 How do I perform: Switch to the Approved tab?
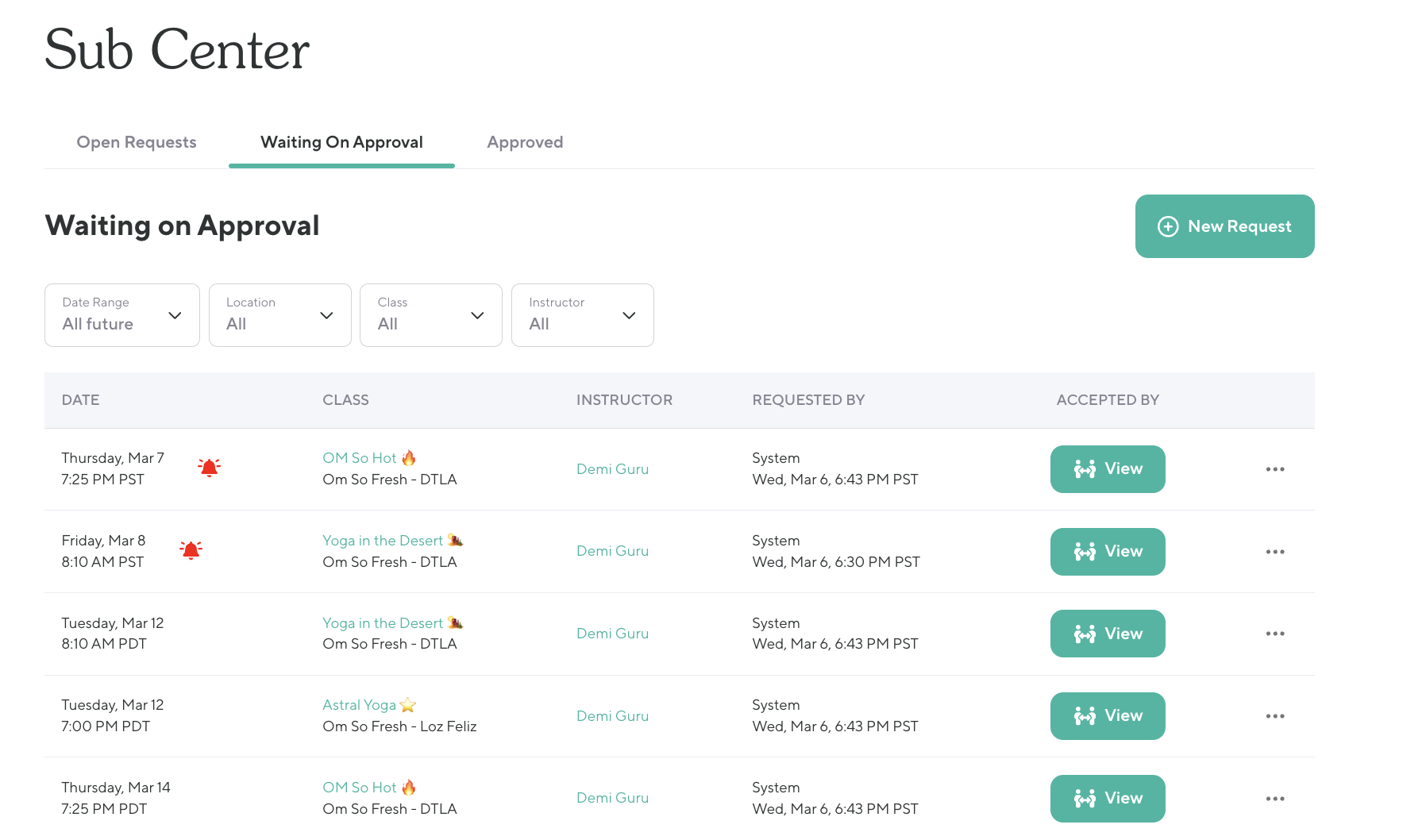[525, 142]
